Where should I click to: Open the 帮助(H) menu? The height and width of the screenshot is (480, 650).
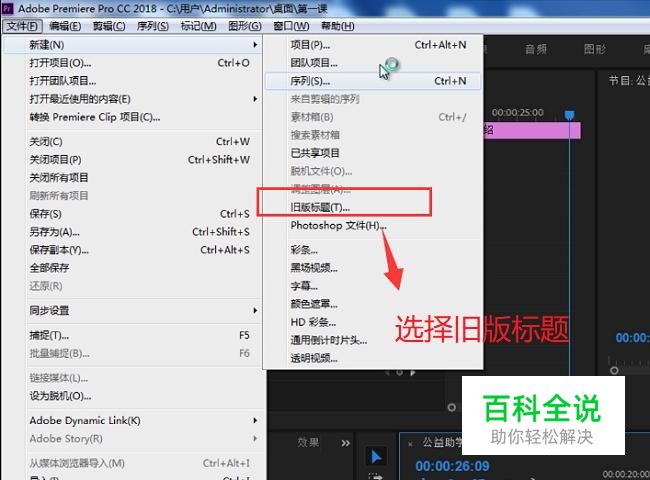pyautogui.click(x=337, y=26)
